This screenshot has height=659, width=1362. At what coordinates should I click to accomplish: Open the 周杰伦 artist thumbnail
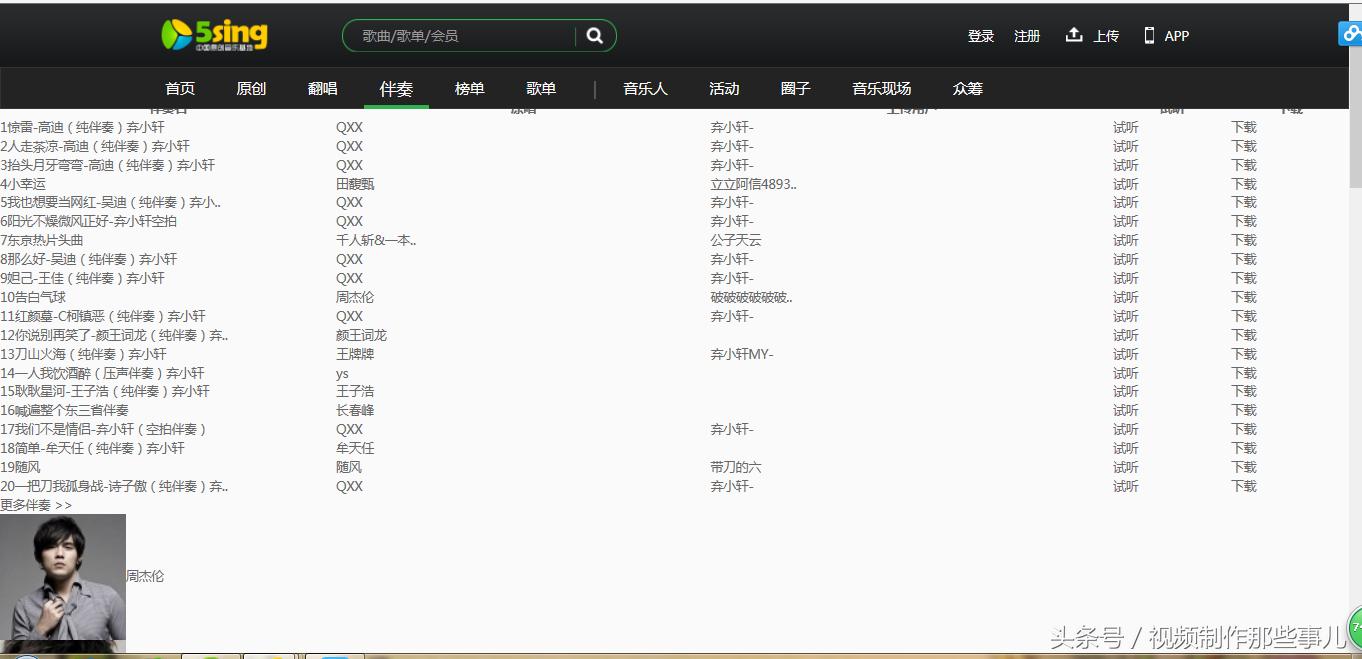coord(63,578)
